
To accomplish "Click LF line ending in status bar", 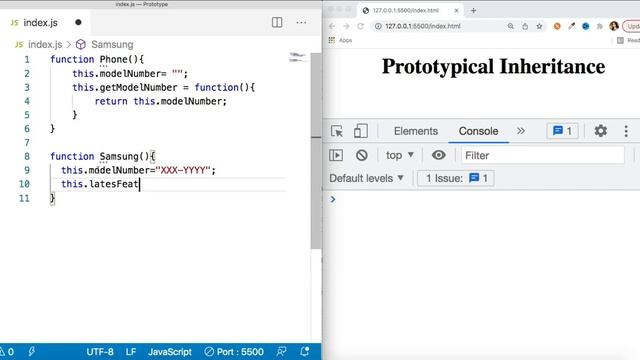I will tap(131, 352).
